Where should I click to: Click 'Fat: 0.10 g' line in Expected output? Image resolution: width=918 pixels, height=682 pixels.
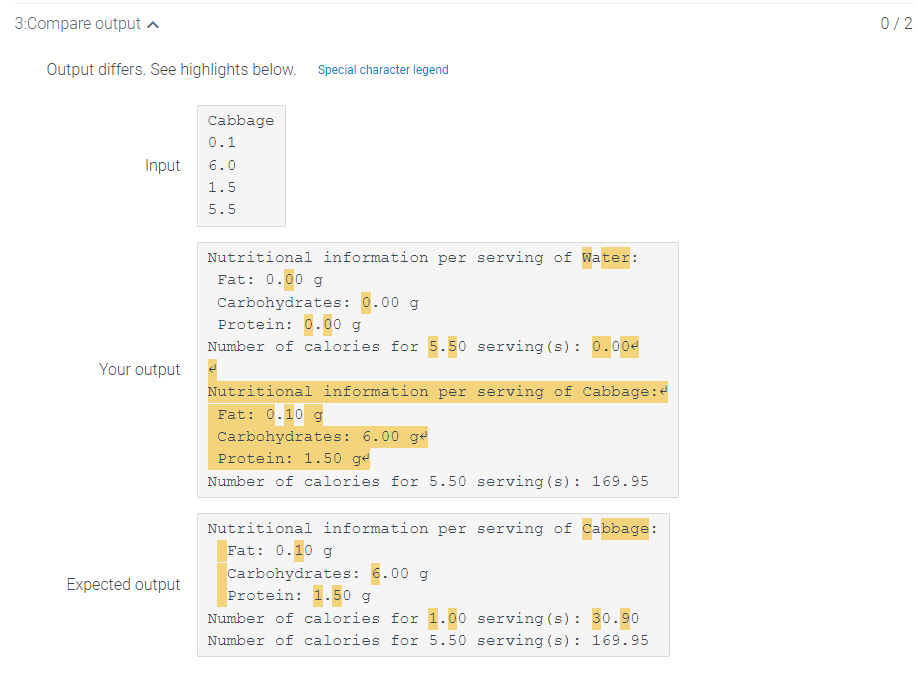(x=279, y=551)
